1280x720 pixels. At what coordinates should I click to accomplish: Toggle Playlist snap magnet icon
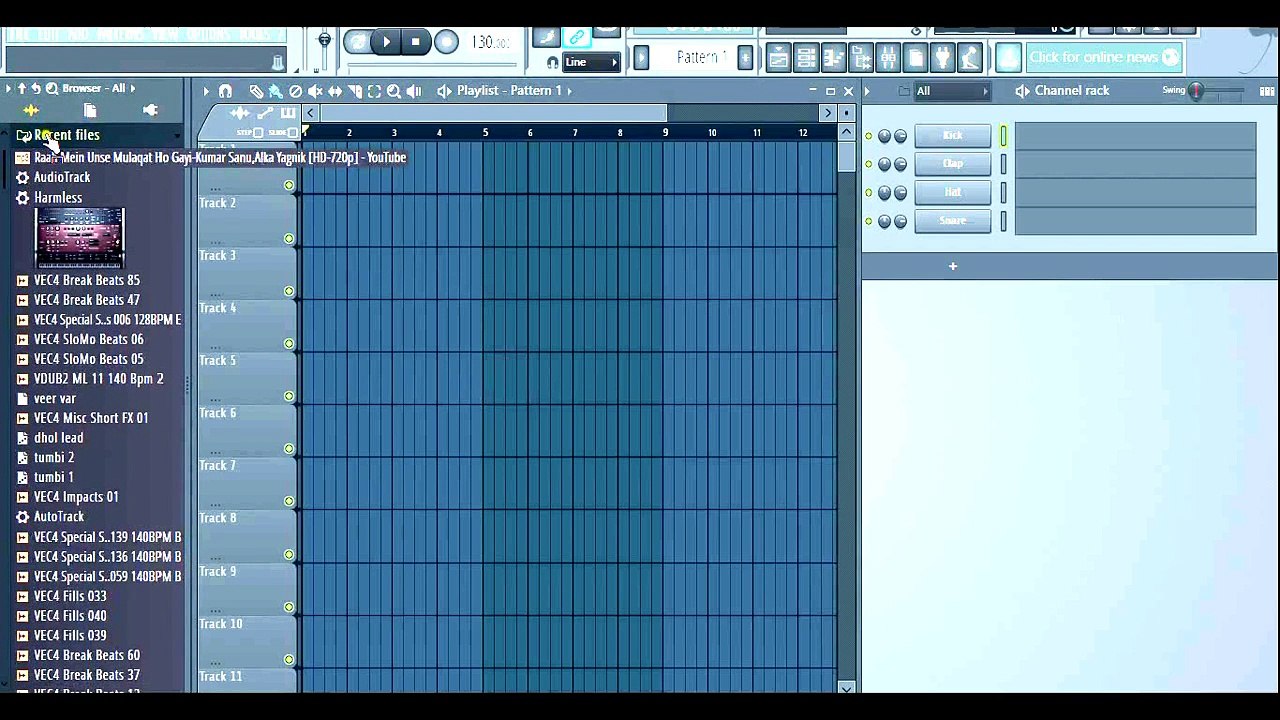tap(226, 91)
